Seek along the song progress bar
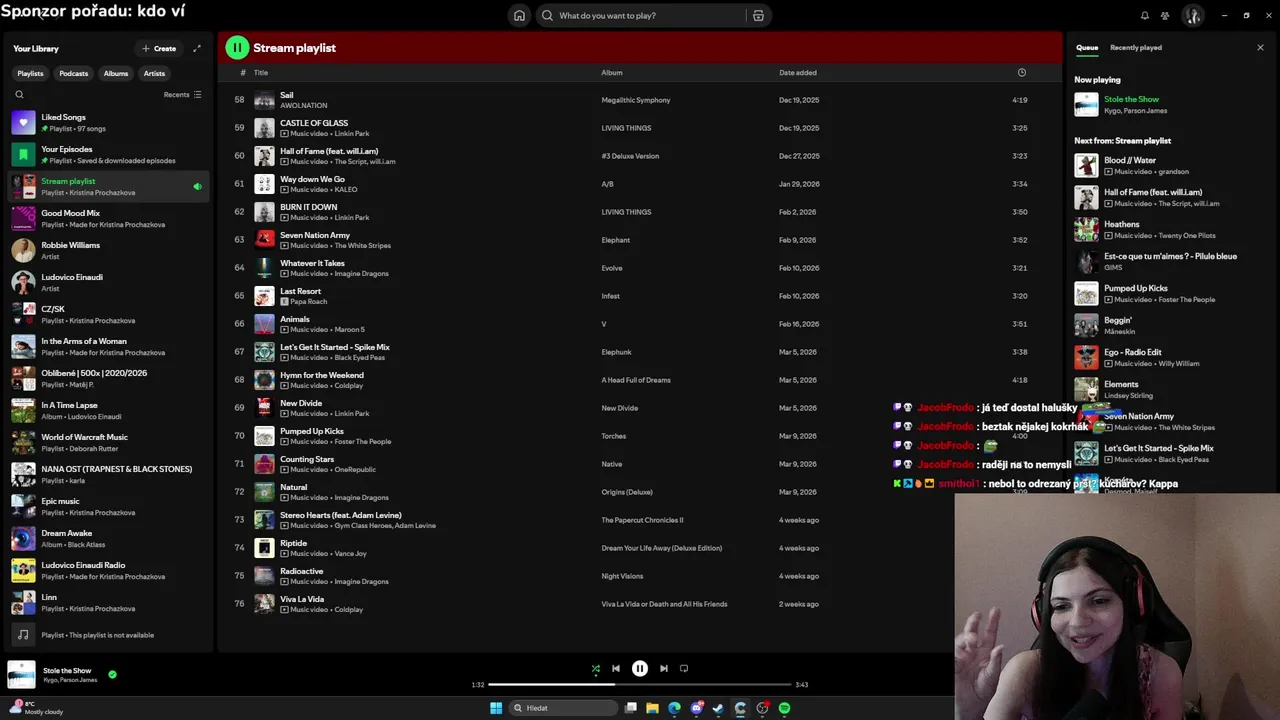 point(640,685)
